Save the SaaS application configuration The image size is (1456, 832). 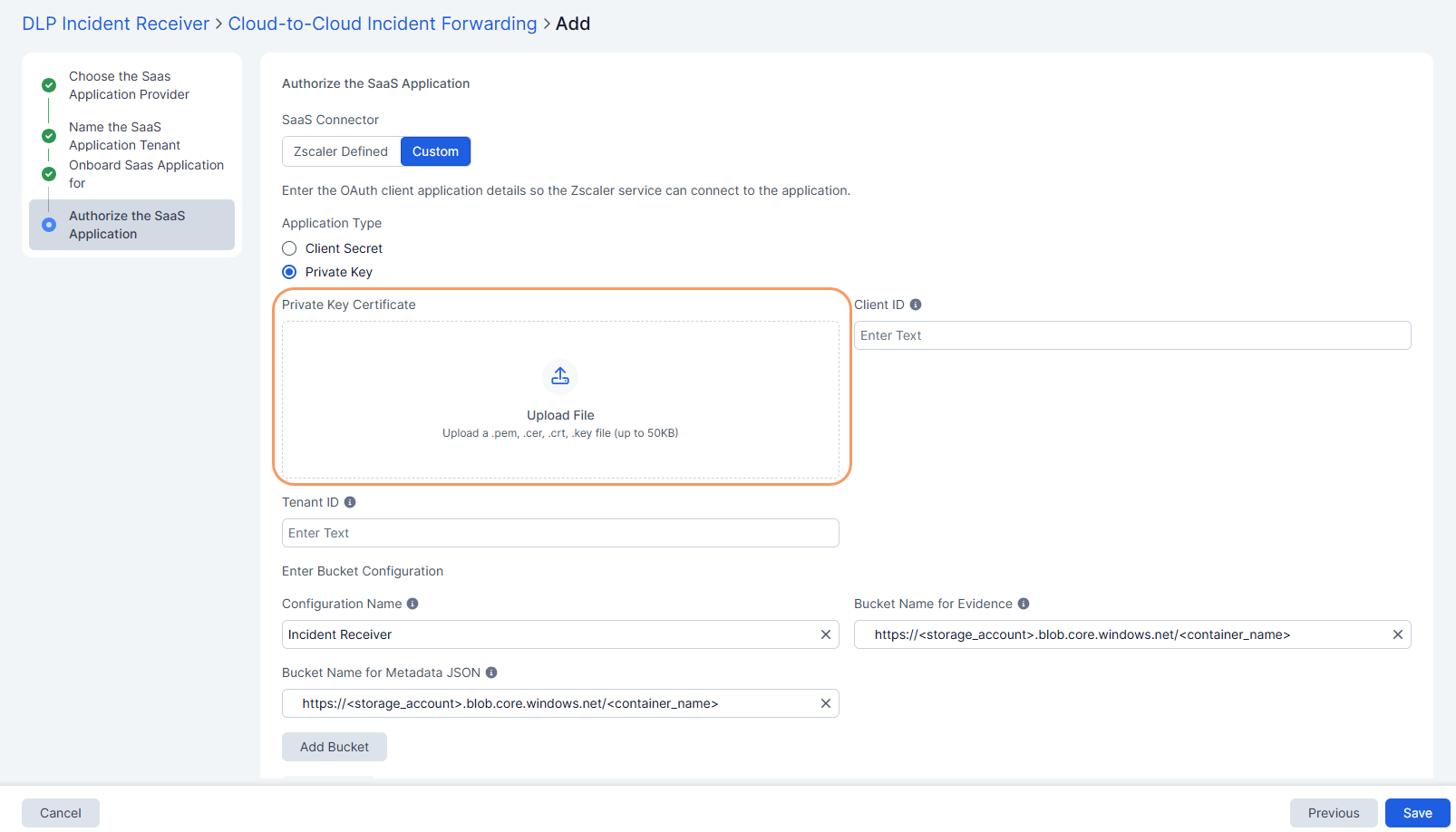coord(1418,813)
